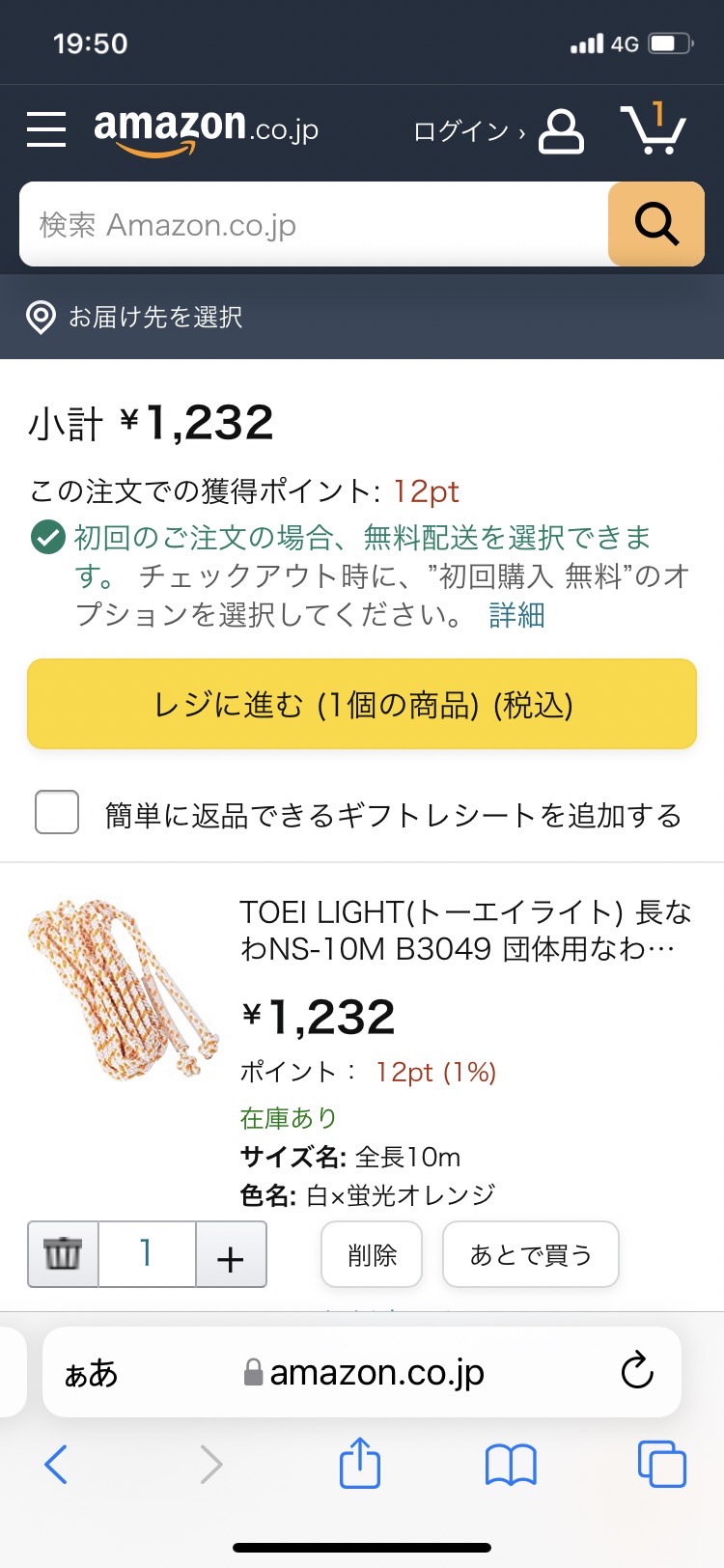Reload the page in Safari

point(637,1371)
